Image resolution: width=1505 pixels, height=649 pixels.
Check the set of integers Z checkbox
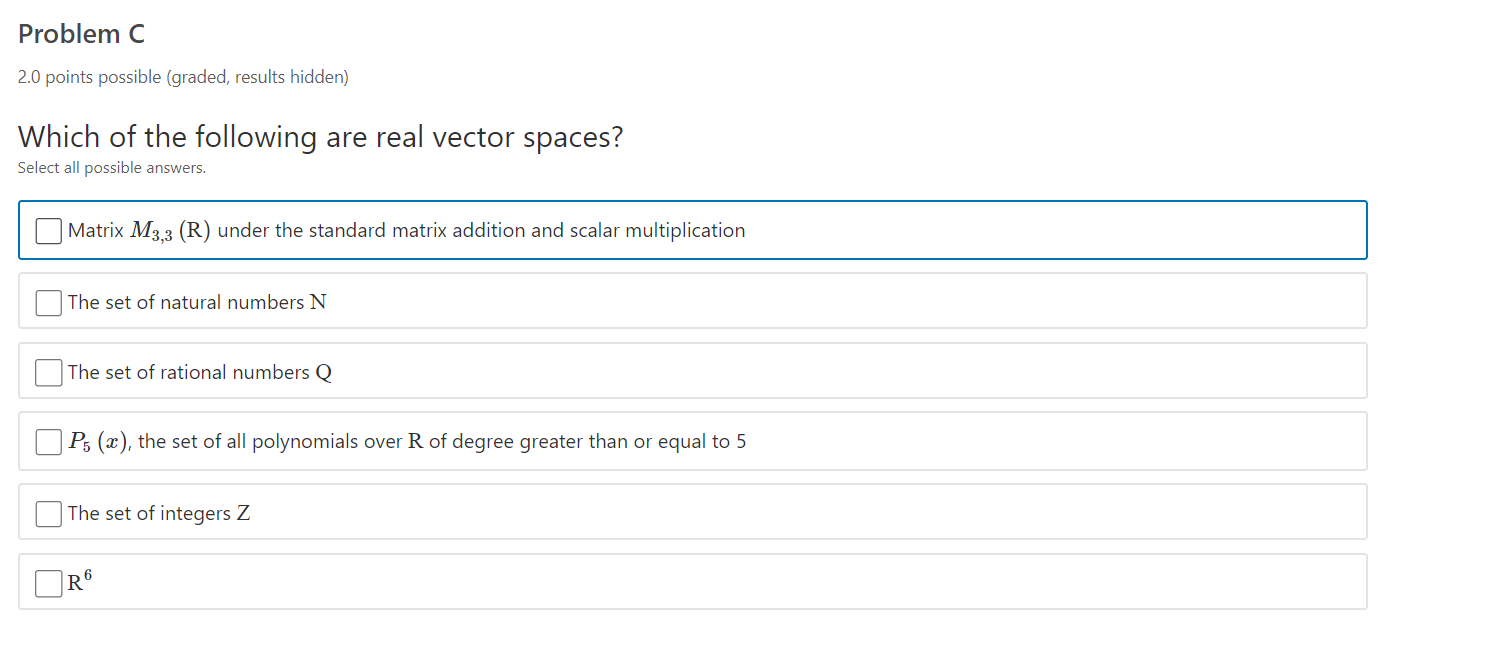coord(49,513)
